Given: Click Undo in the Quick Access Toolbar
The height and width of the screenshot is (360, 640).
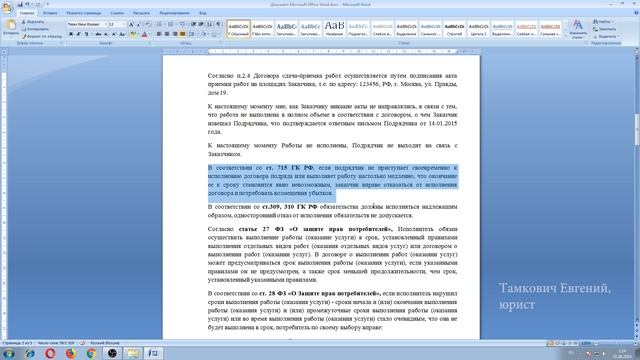Looking at the screenshot, I should (x=28, y=4).
